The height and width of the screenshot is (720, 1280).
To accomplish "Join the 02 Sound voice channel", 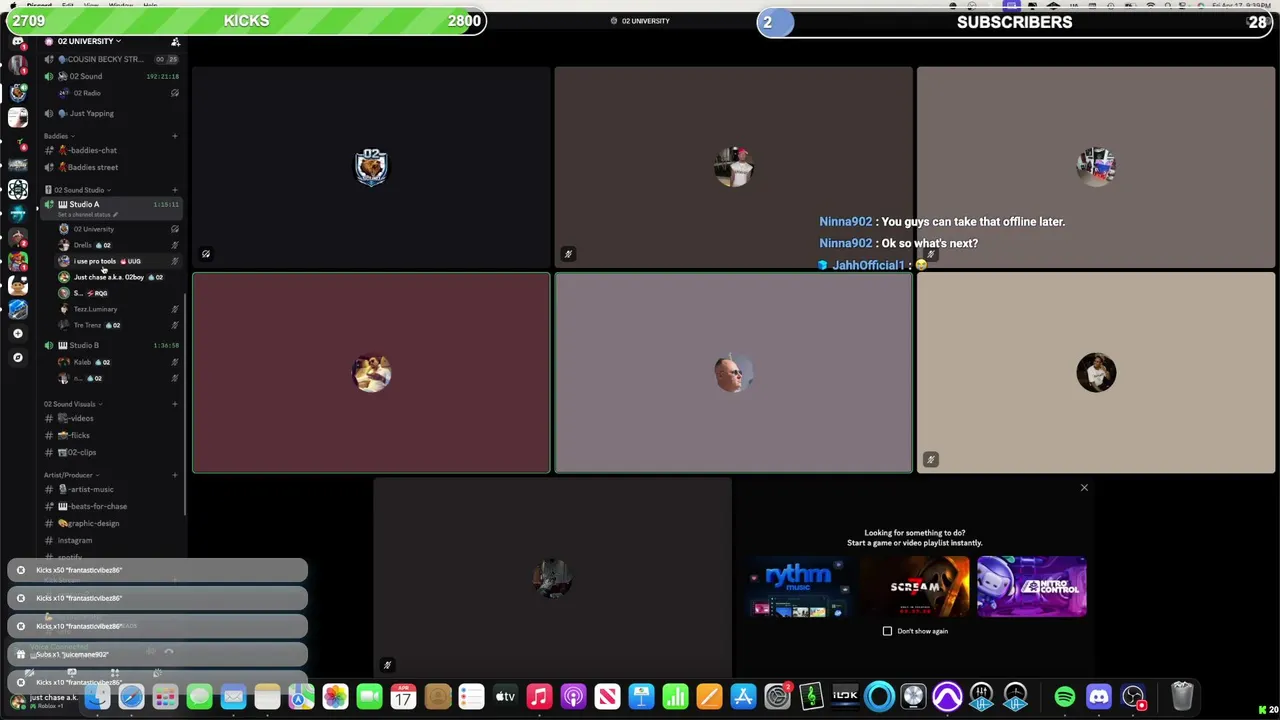I will 86,76.
